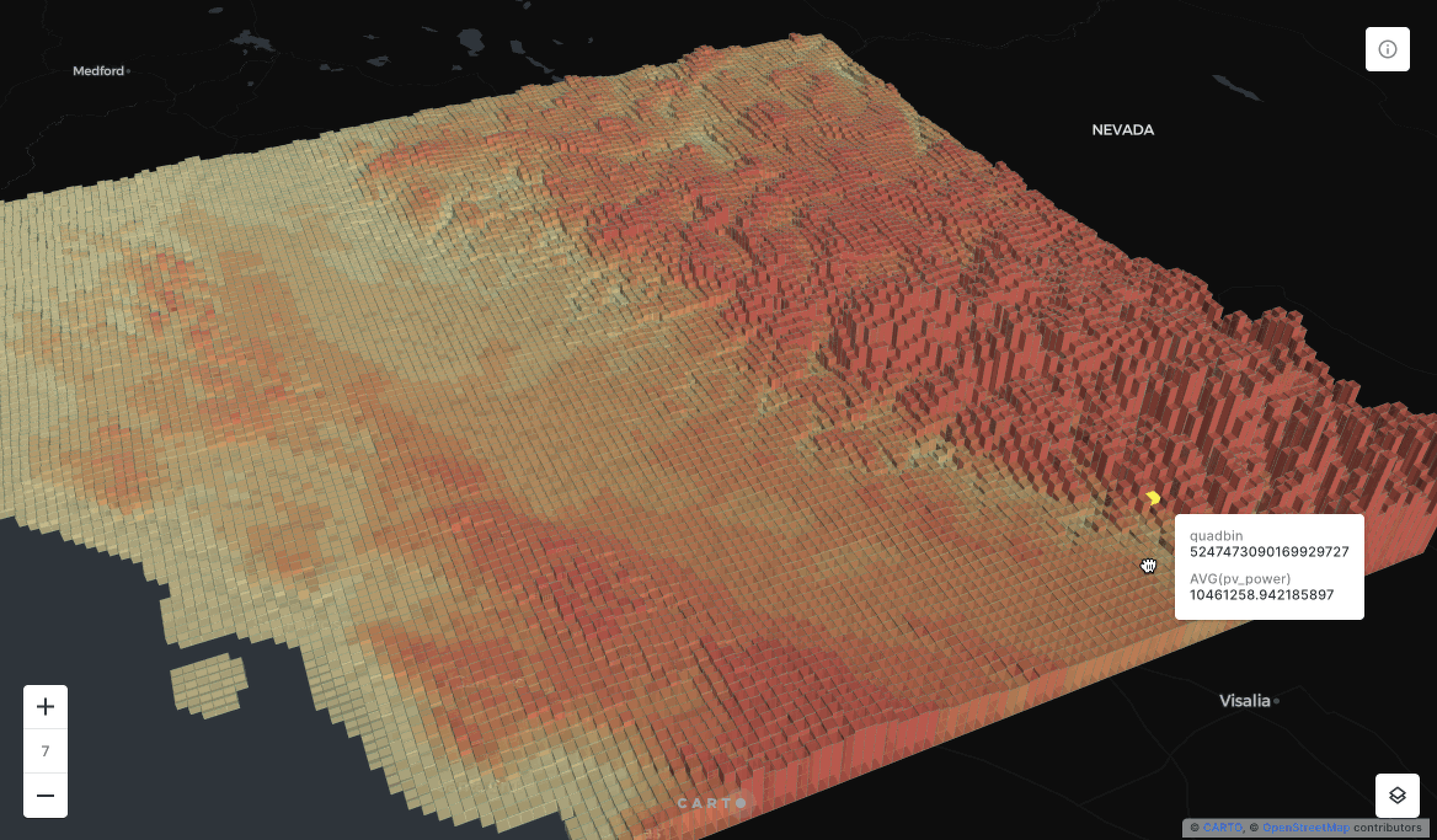Viewport: 1437px width, 840px height.
Task: Click the CARTO watermark logo
Action: [711, 803]
